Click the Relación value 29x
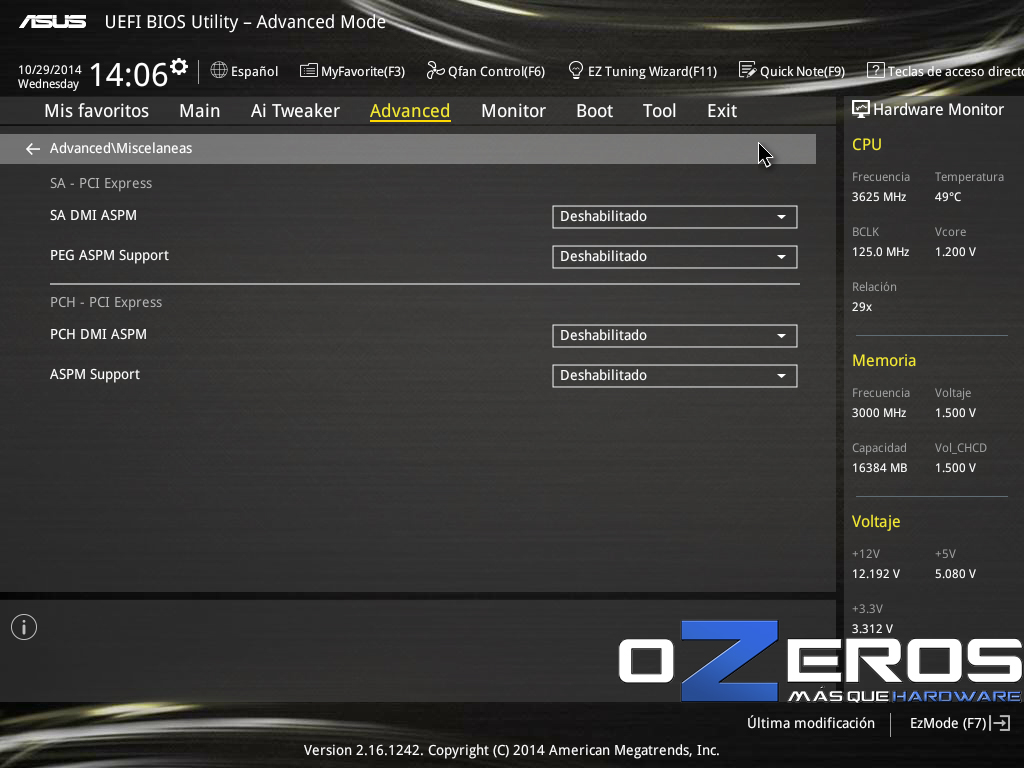1024x768 pixels. (x=862, y=306)
